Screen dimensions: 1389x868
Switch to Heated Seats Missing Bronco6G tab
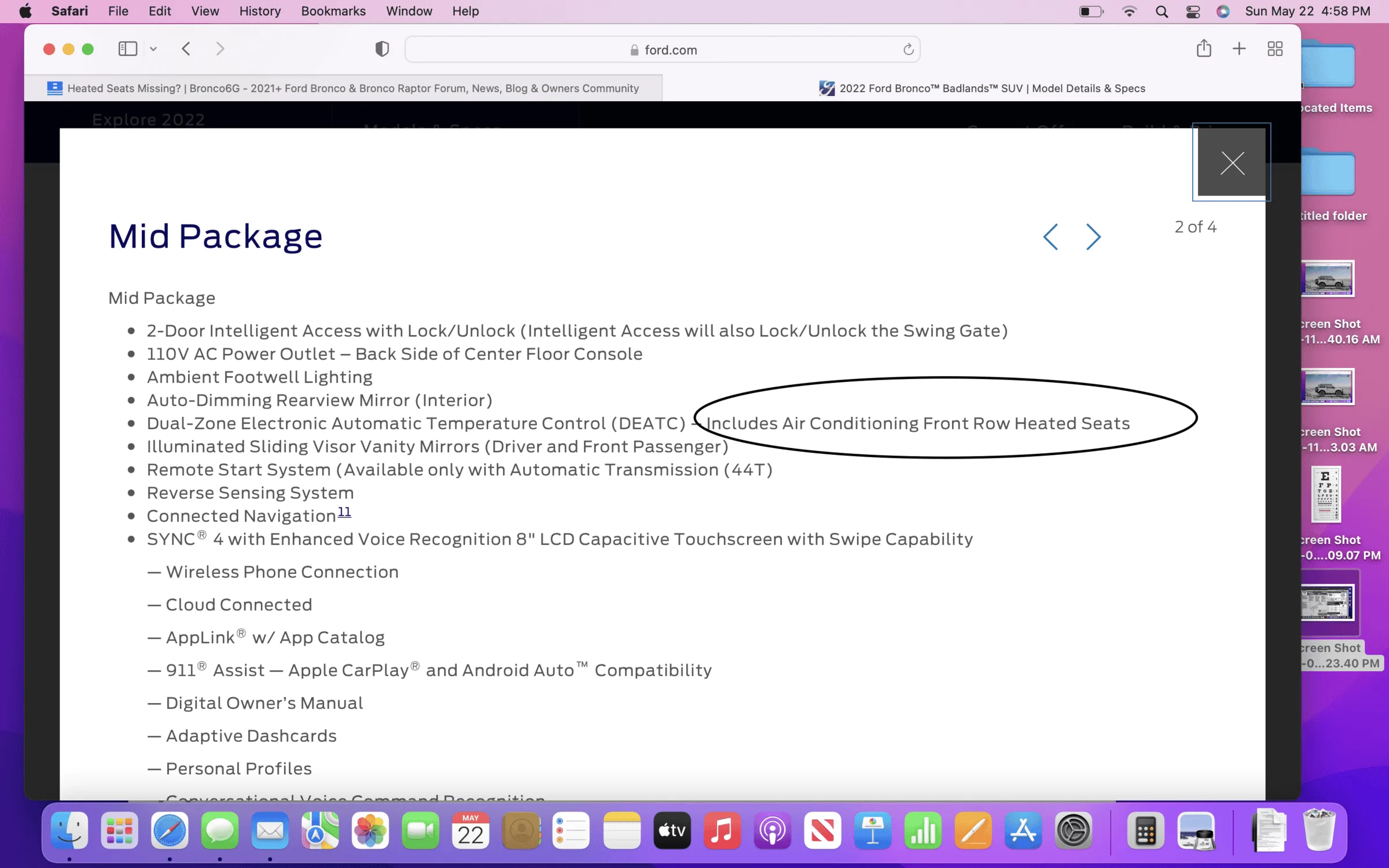coord(343,89)
